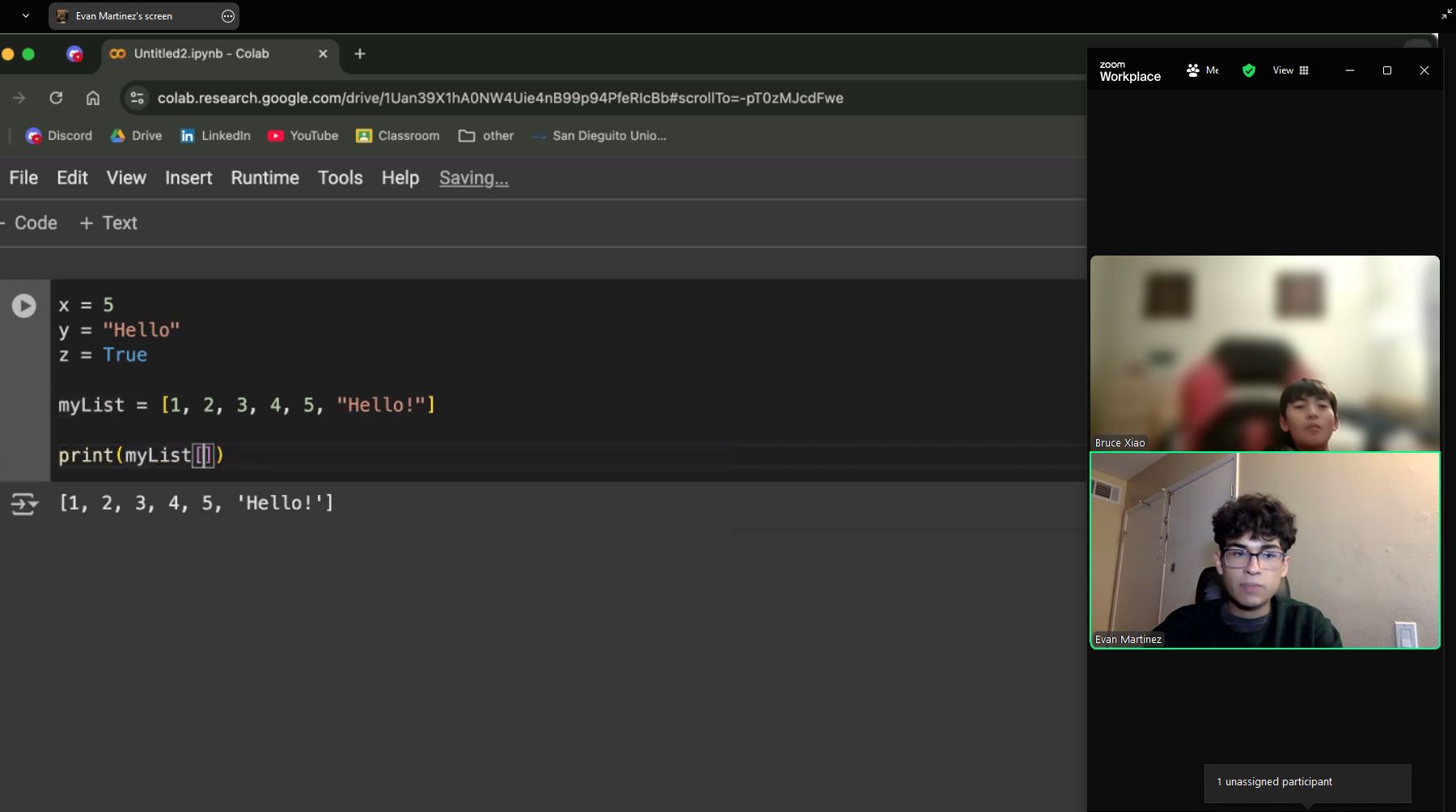The height and width of the screenshot is (812, 1456).
Task: Click the Saving... status link
Action: (x=474, y=178)
